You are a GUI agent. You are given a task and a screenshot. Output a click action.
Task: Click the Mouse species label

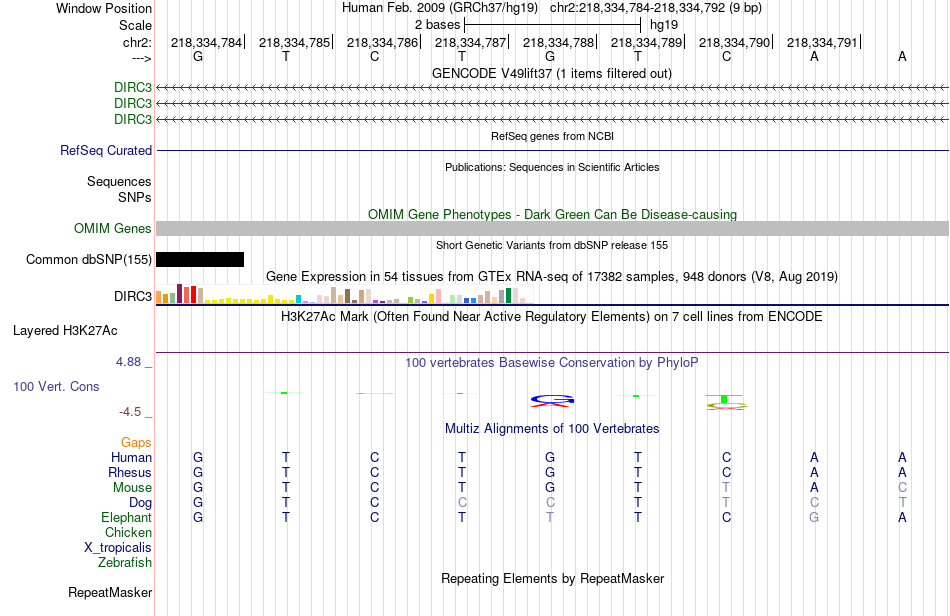coord(132,488)
